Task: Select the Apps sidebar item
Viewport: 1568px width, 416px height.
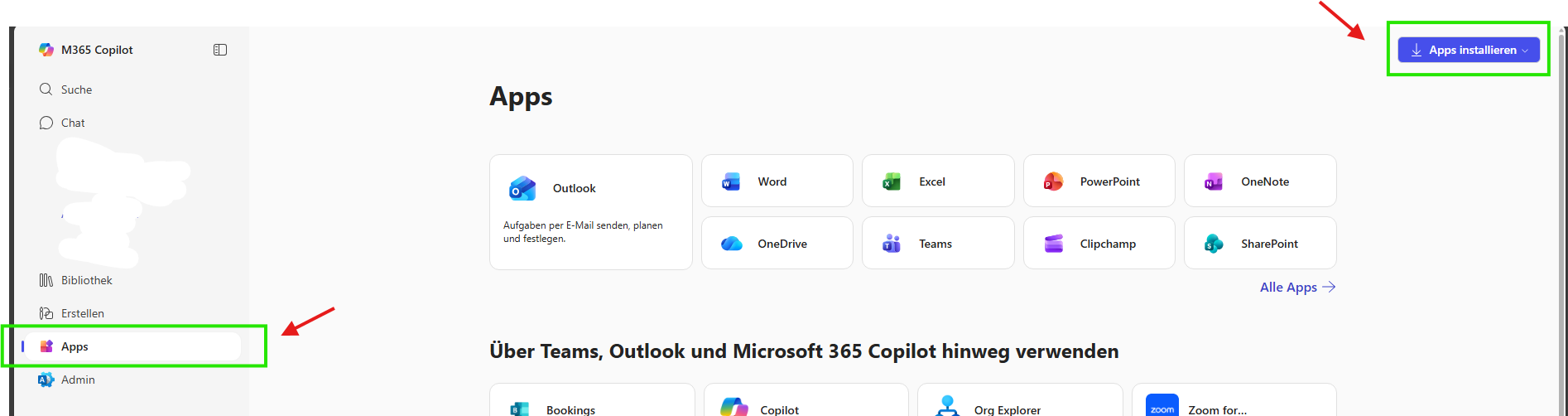Action: [132, 346]
